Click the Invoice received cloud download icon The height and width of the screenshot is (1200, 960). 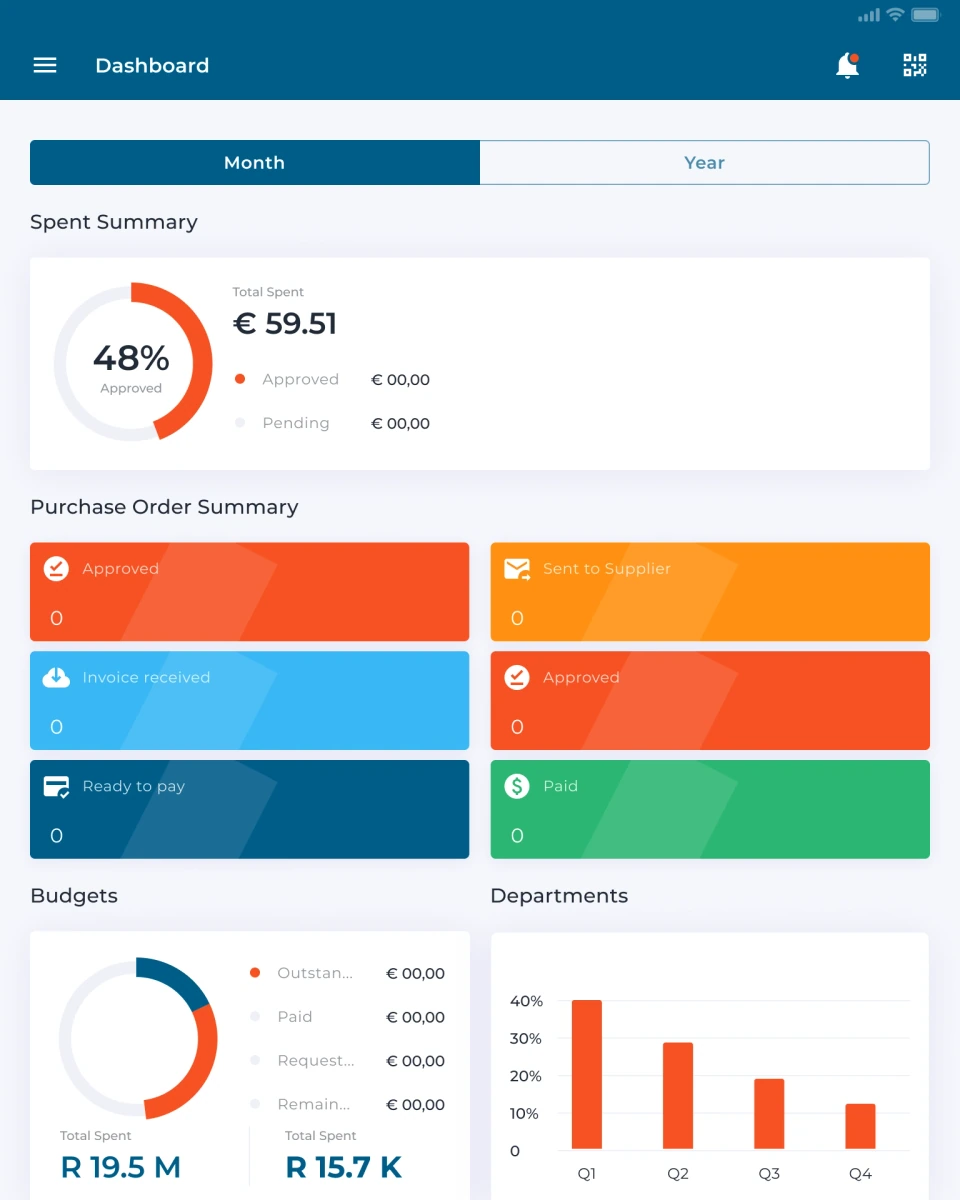tap(56, 678)
